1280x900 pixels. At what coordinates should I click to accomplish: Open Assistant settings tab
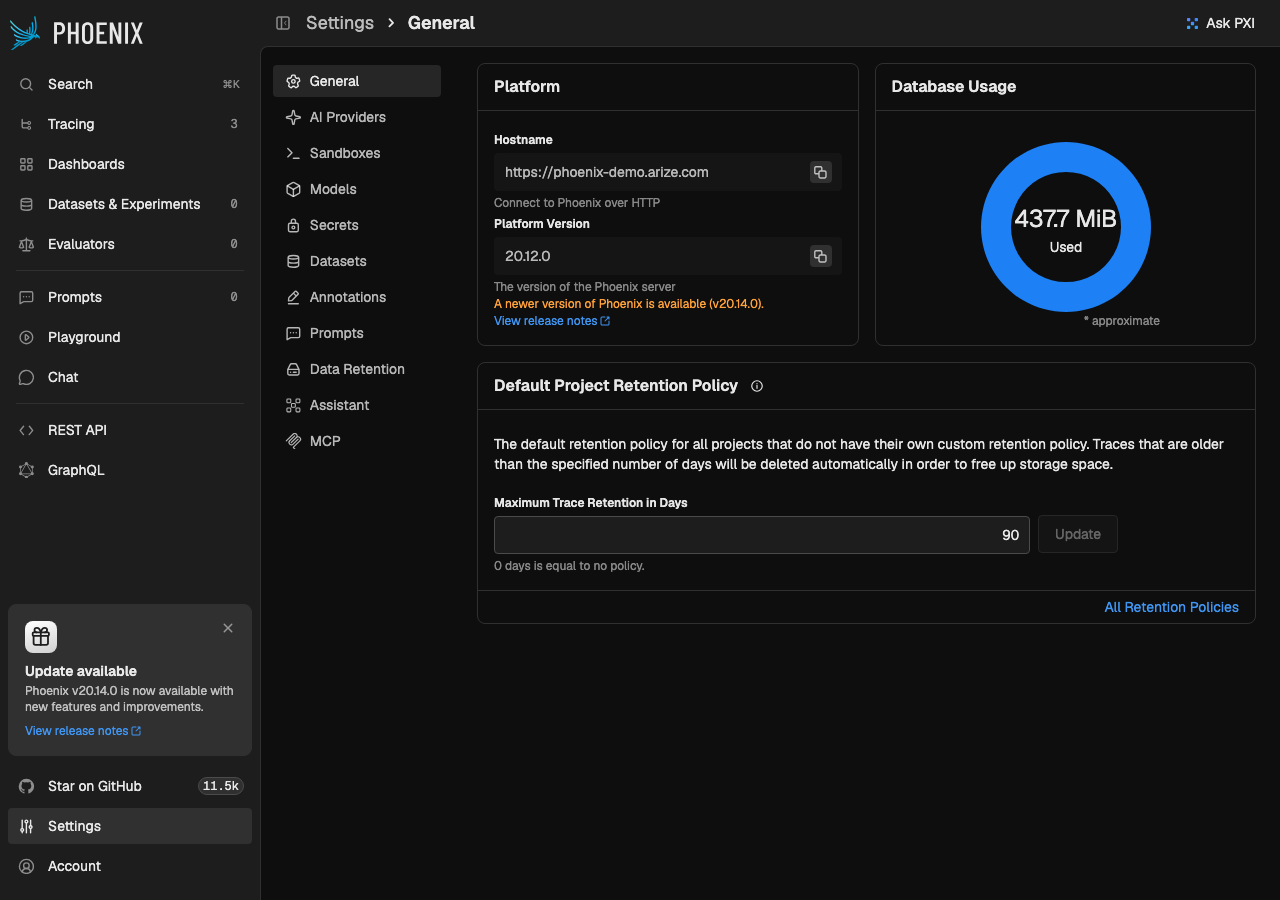coord(357,405)
